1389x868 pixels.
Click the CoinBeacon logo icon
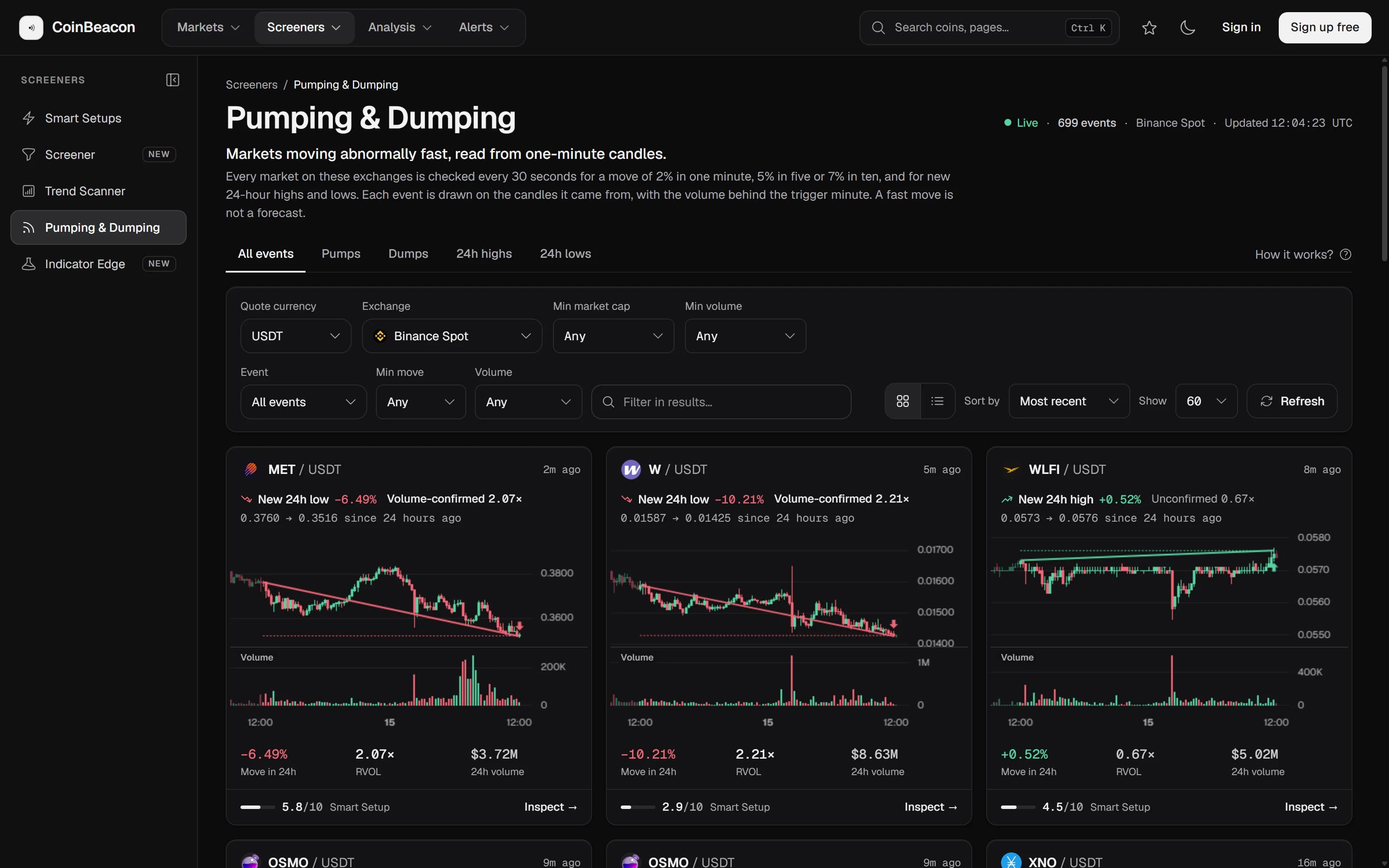pos(31,27)
